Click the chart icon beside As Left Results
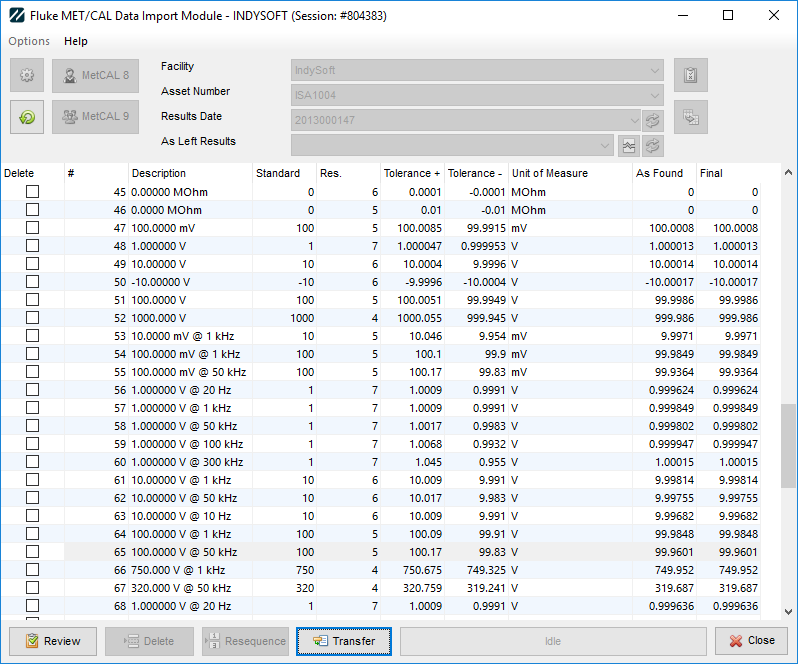798x664 pixels. pos(629,145)
